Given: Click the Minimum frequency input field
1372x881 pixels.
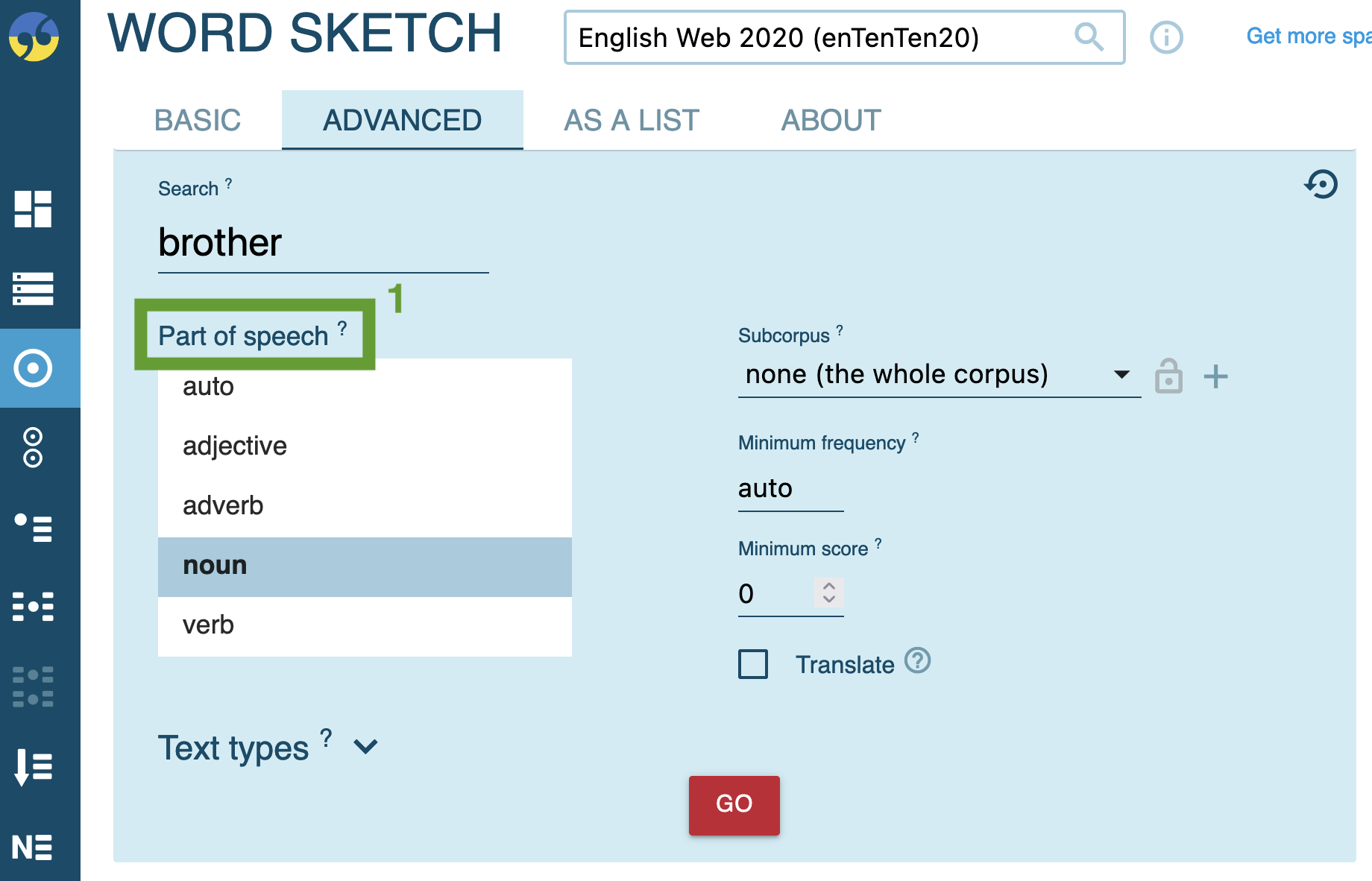Looking at the screenshot, I should (x=790, y=489).
